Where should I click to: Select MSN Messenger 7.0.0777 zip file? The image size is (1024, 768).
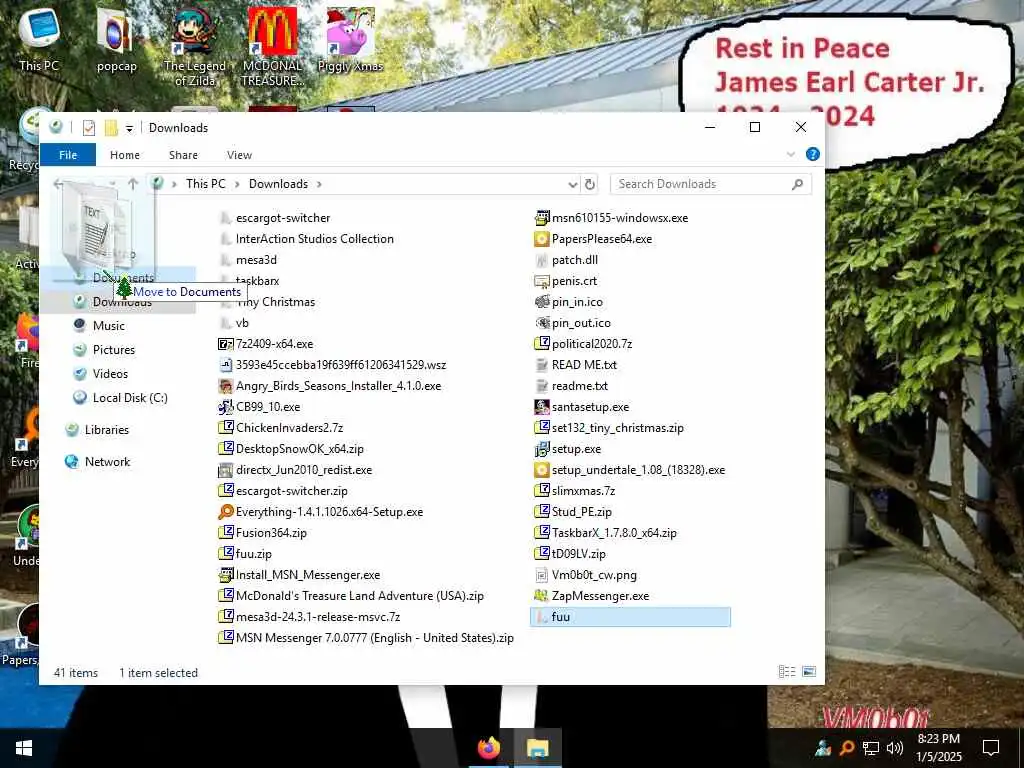pyautogui.click(x=366, y=637)
